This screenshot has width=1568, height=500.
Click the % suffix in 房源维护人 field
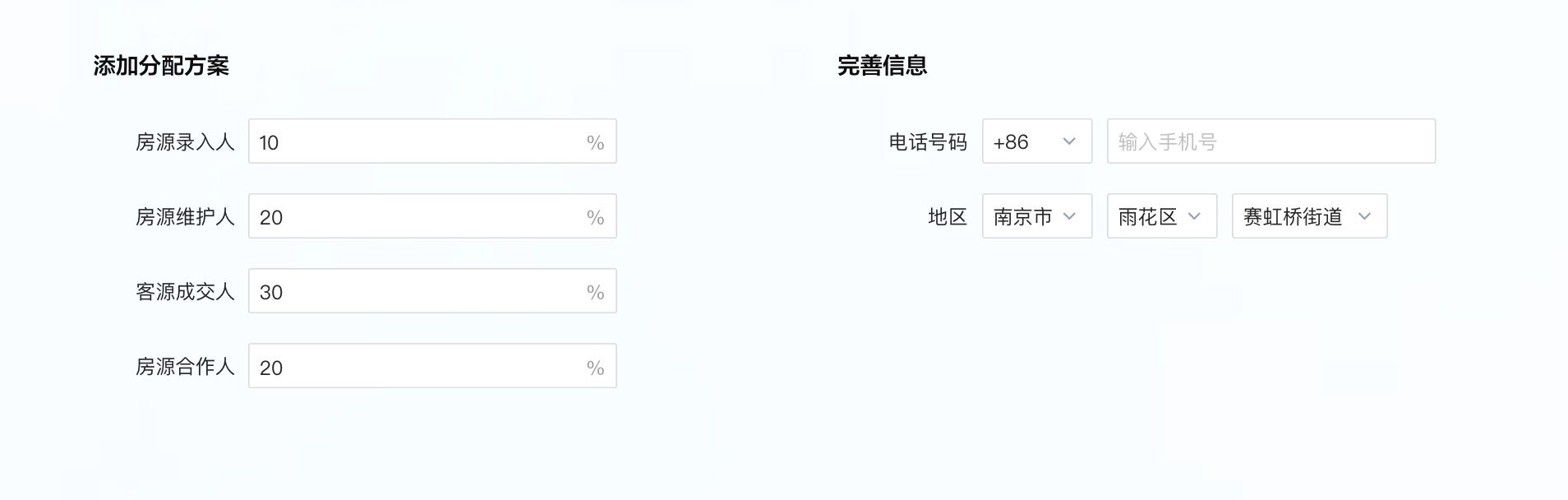(x=596, y=217)
